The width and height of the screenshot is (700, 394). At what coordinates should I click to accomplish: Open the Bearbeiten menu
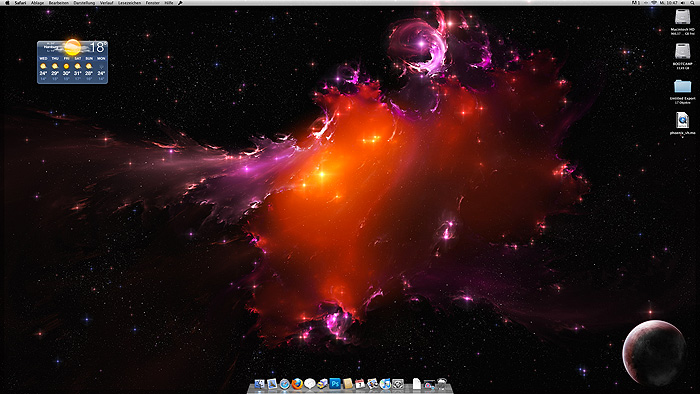pyautogui.click(x=58, y=3)
